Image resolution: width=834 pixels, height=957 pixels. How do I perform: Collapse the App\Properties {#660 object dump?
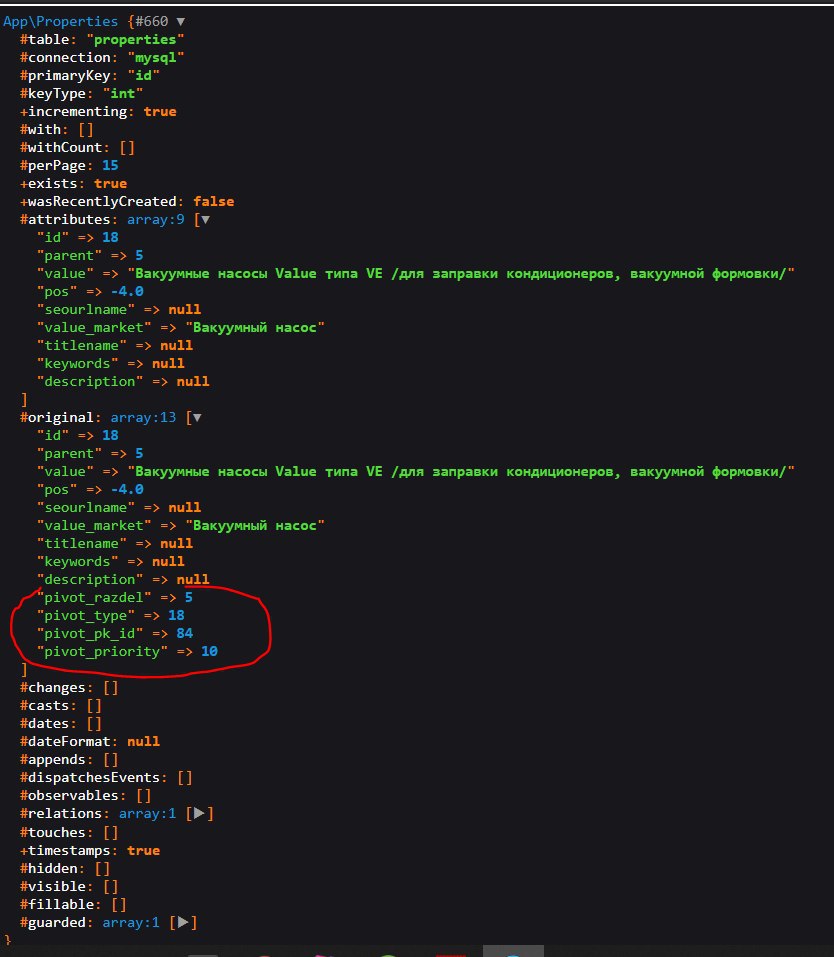181,22
